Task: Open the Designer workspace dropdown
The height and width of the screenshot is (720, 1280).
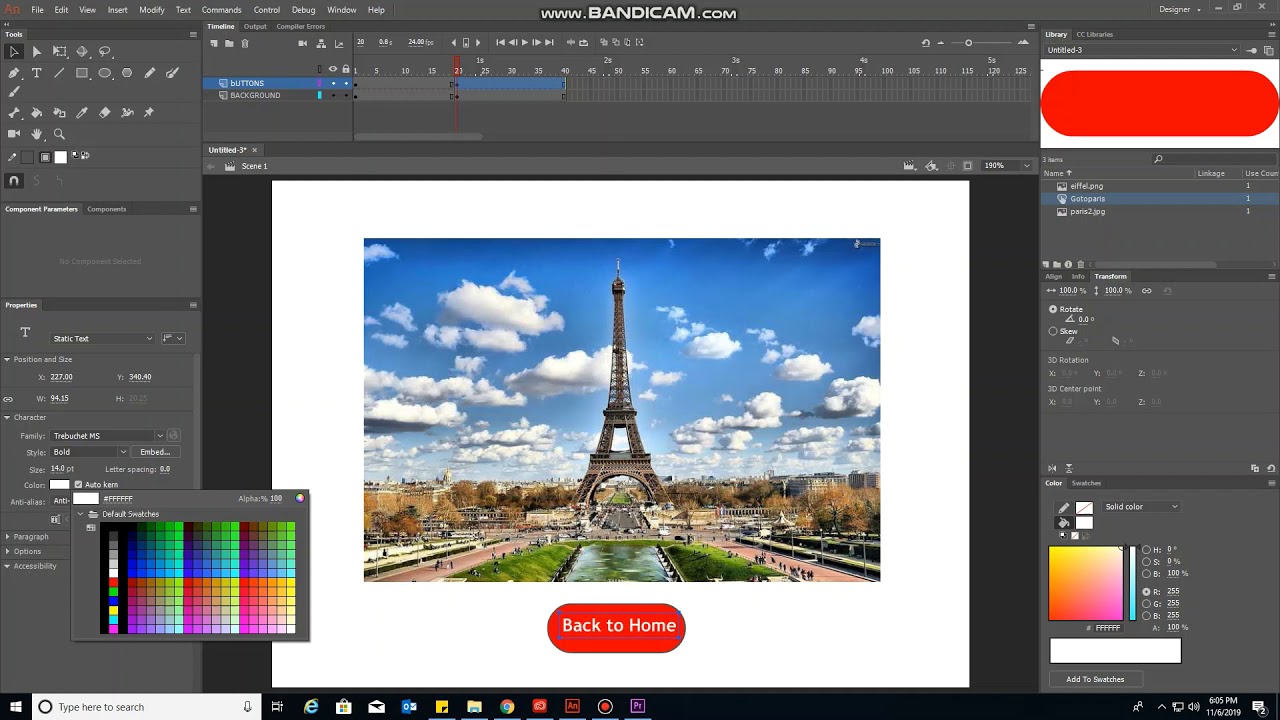Action: 1180,9
